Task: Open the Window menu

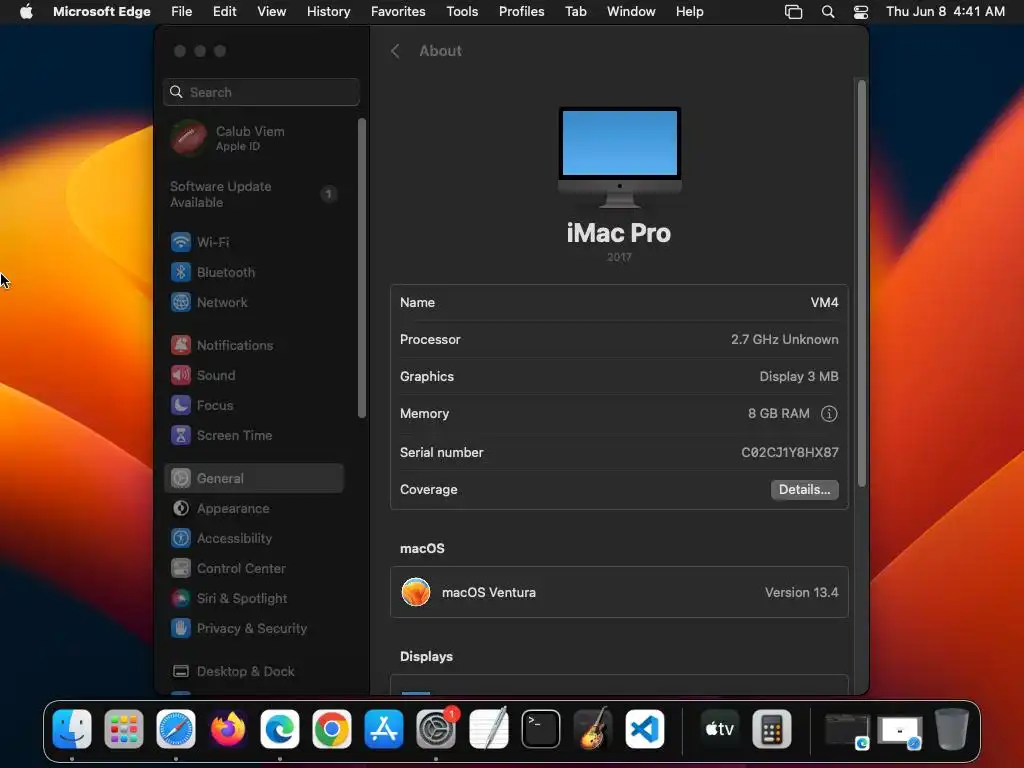Action: click(x=631, y=12)
